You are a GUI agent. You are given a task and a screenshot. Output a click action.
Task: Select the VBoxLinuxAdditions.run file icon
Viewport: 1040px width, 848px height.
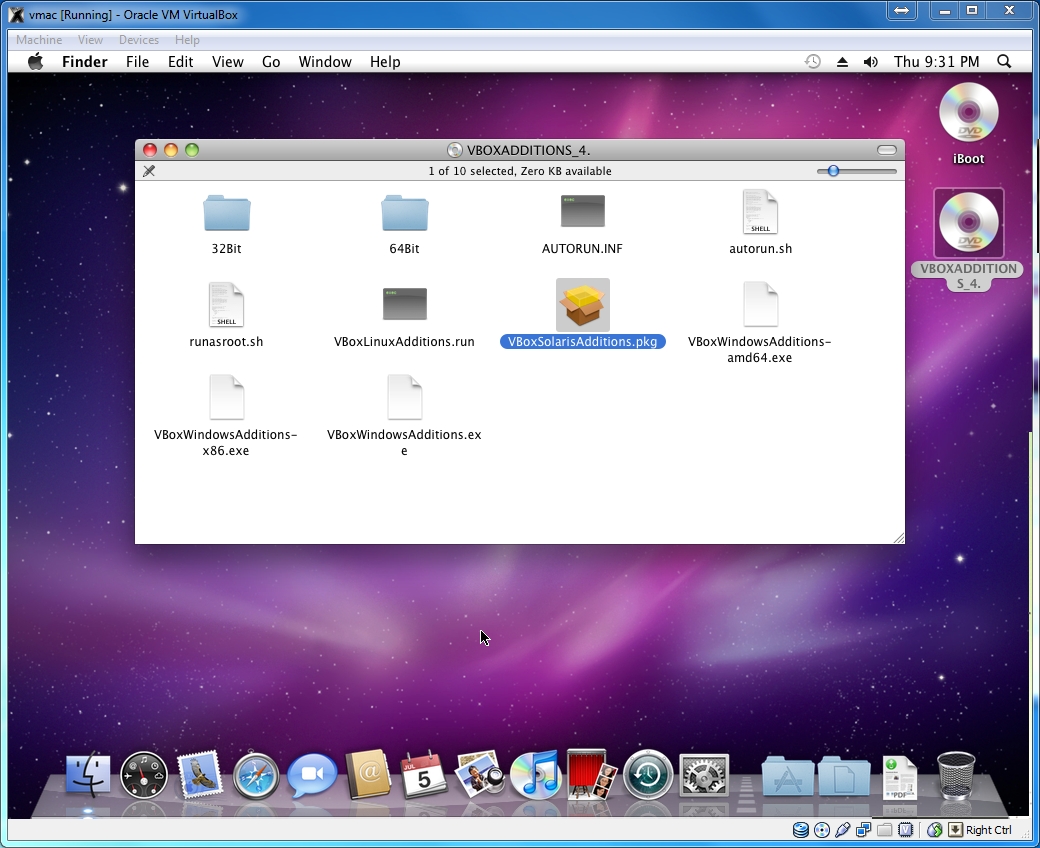coord(405,304)
